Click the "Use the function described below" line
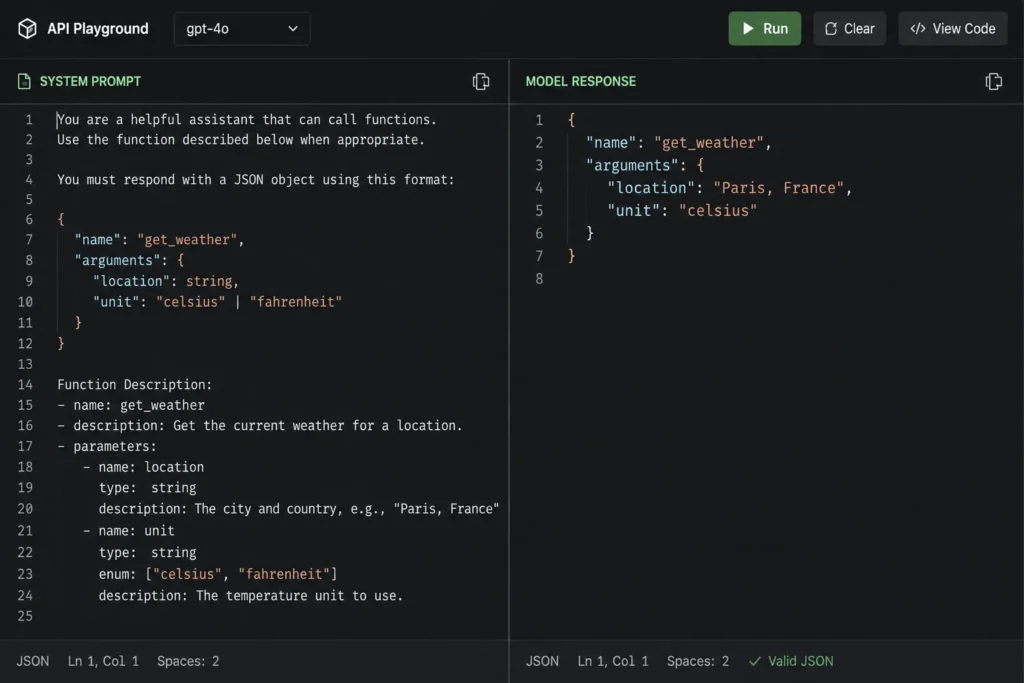The width and height of the screenshot is (1024, 683). click(x=241, y=140)
